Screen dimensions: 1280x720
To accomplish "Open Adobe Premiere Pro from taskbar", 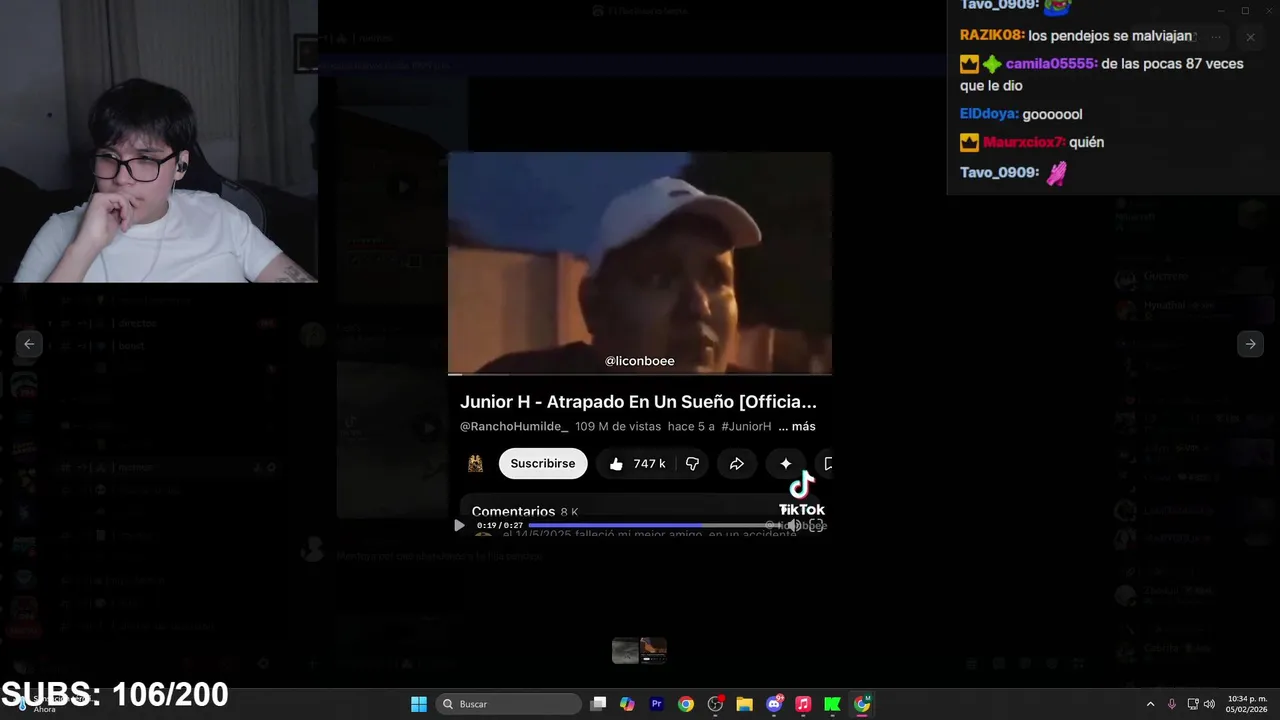I will click(x=656, y=704).
